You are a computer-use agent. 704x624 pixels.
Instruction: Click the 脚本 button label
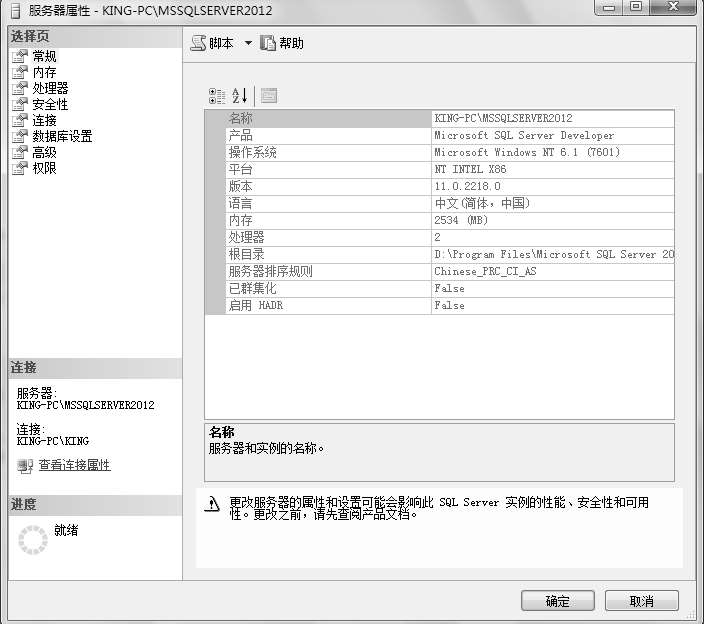tap(221, 43)
